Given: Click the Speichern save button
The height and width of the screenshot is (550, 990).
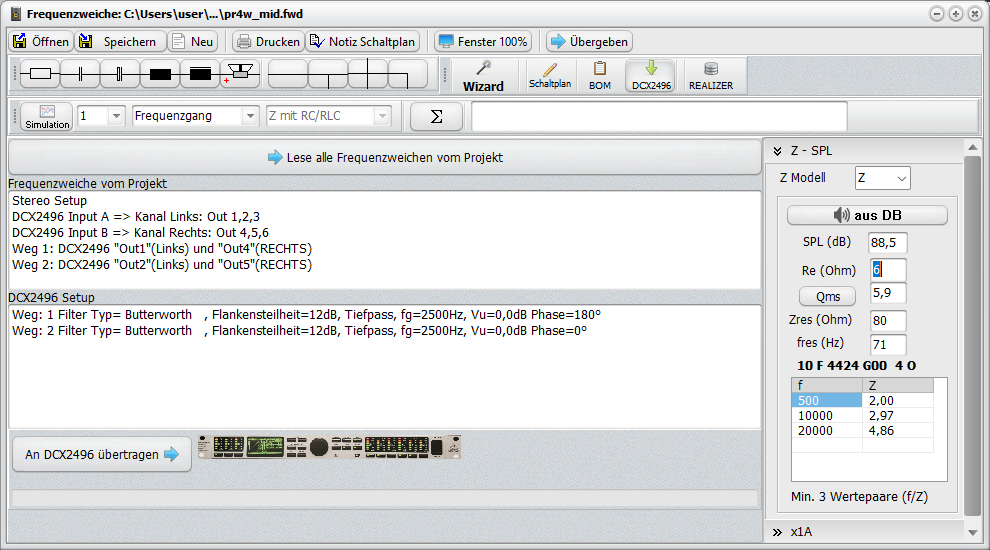Looking at the screenshot, I should pos(120,42).
